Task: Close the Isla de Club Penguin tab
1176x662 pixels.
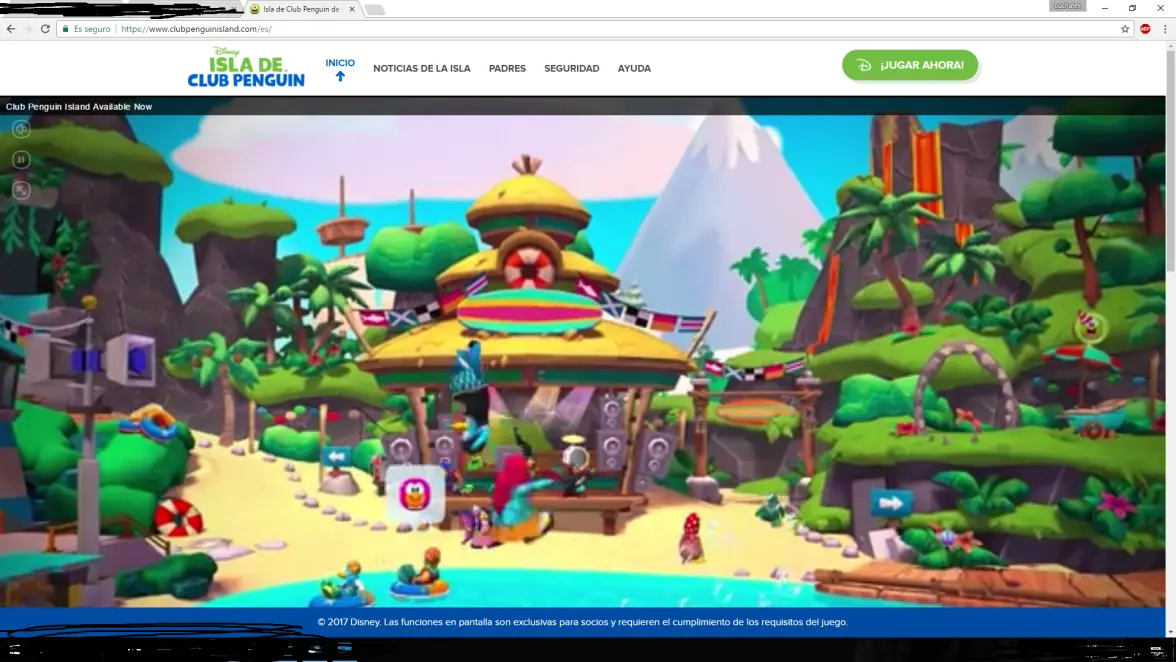Action: (x=352, y=9)
